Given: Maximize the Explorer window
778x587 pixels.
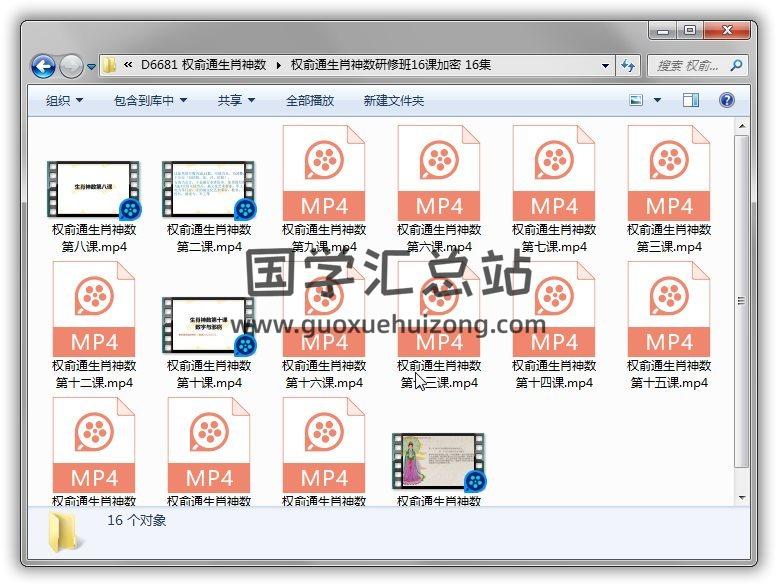Looking at the screenshot, I should click(690, 31).
